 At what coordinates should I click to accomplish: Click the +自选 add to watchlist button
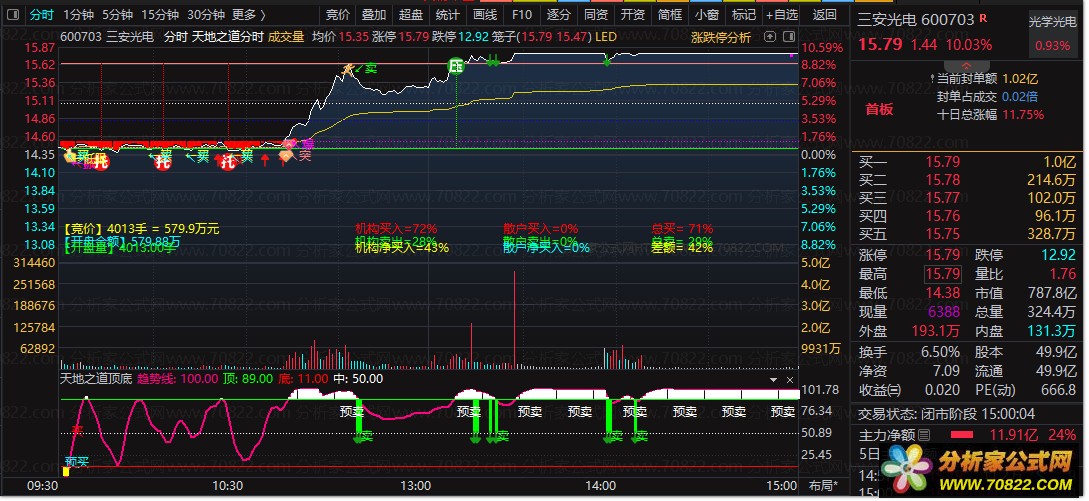click(x=781, y=15)
